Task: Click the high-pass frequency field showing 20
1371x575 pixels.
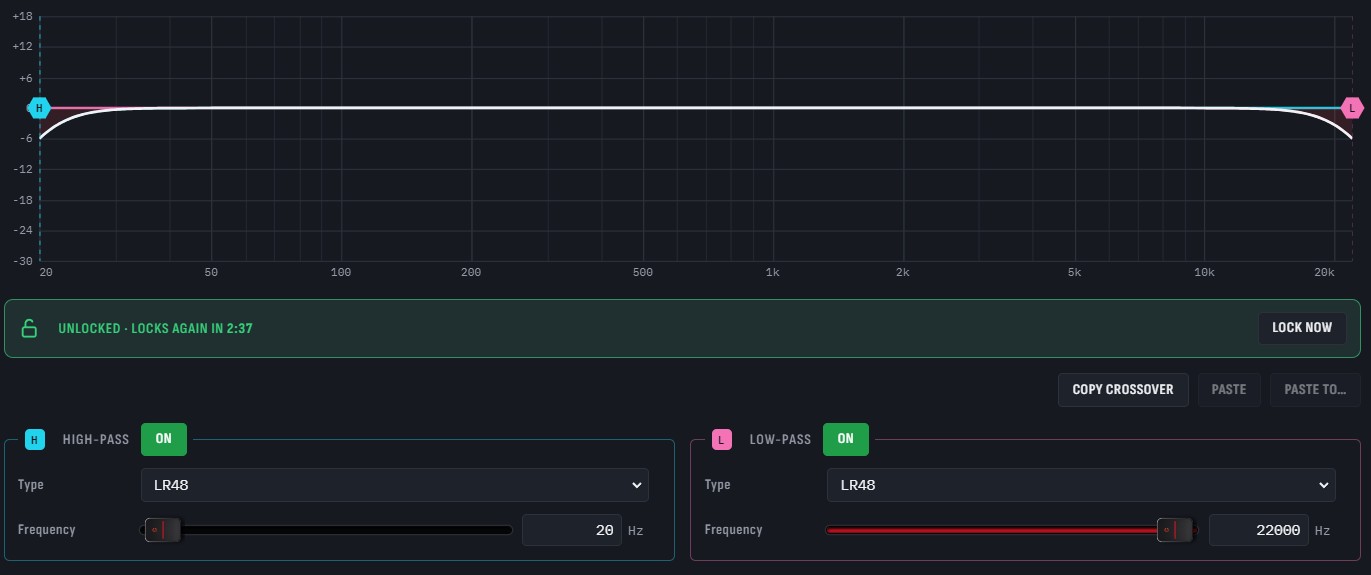Action: pos(572,530)
